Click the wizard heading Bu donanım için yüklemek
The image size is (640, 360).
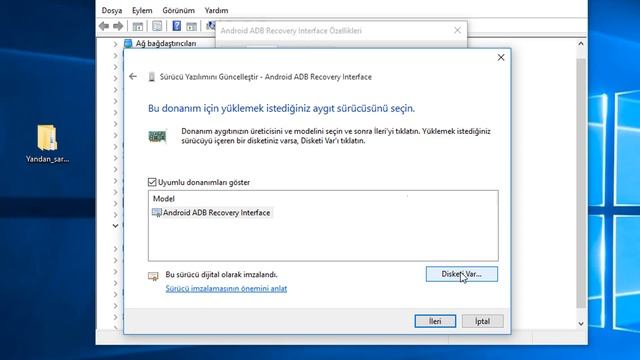(x=281, y=109)
